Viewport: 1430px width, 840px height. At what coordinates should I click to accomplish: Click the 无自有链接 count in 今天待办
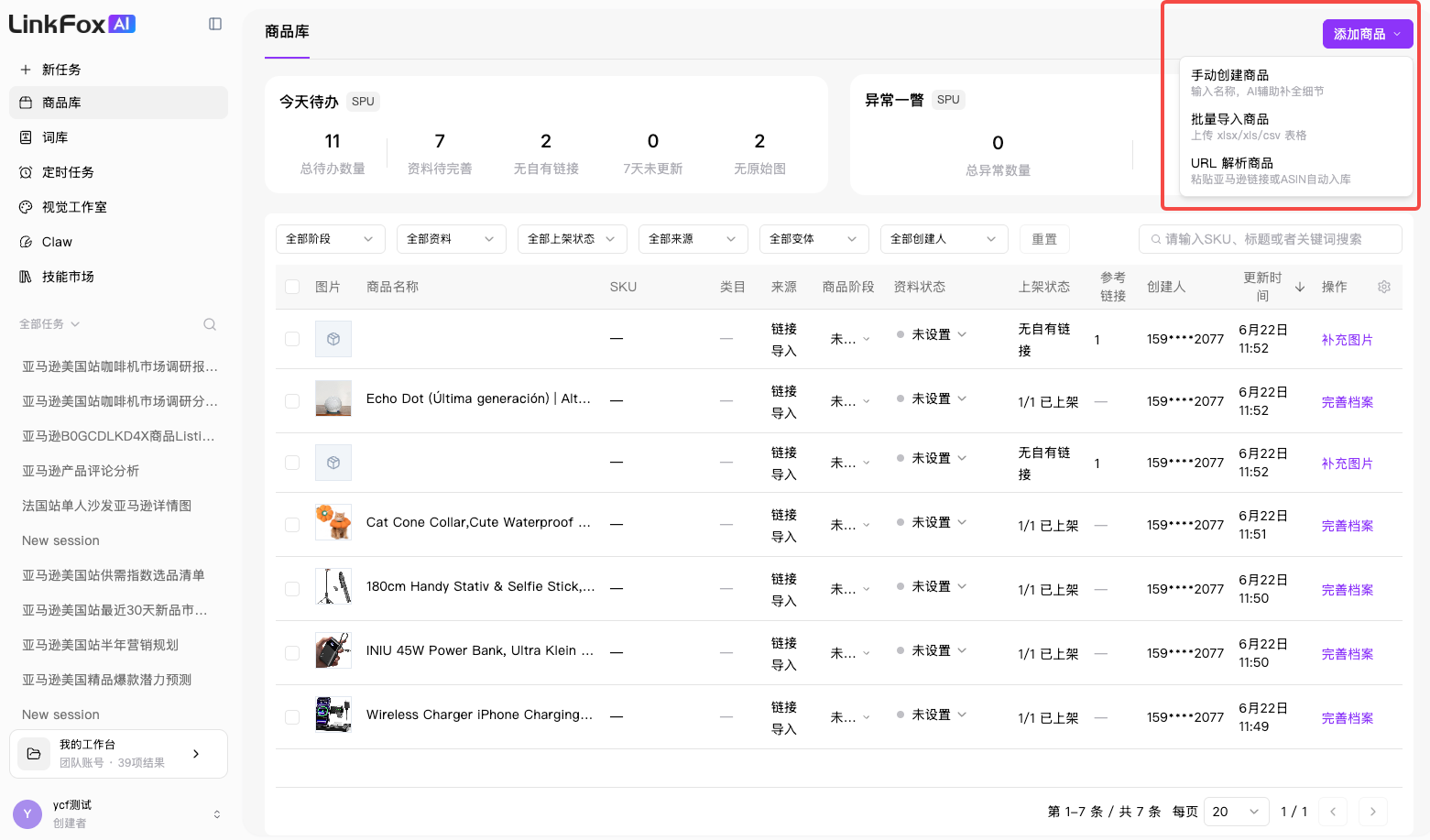[x=546, y=141]
